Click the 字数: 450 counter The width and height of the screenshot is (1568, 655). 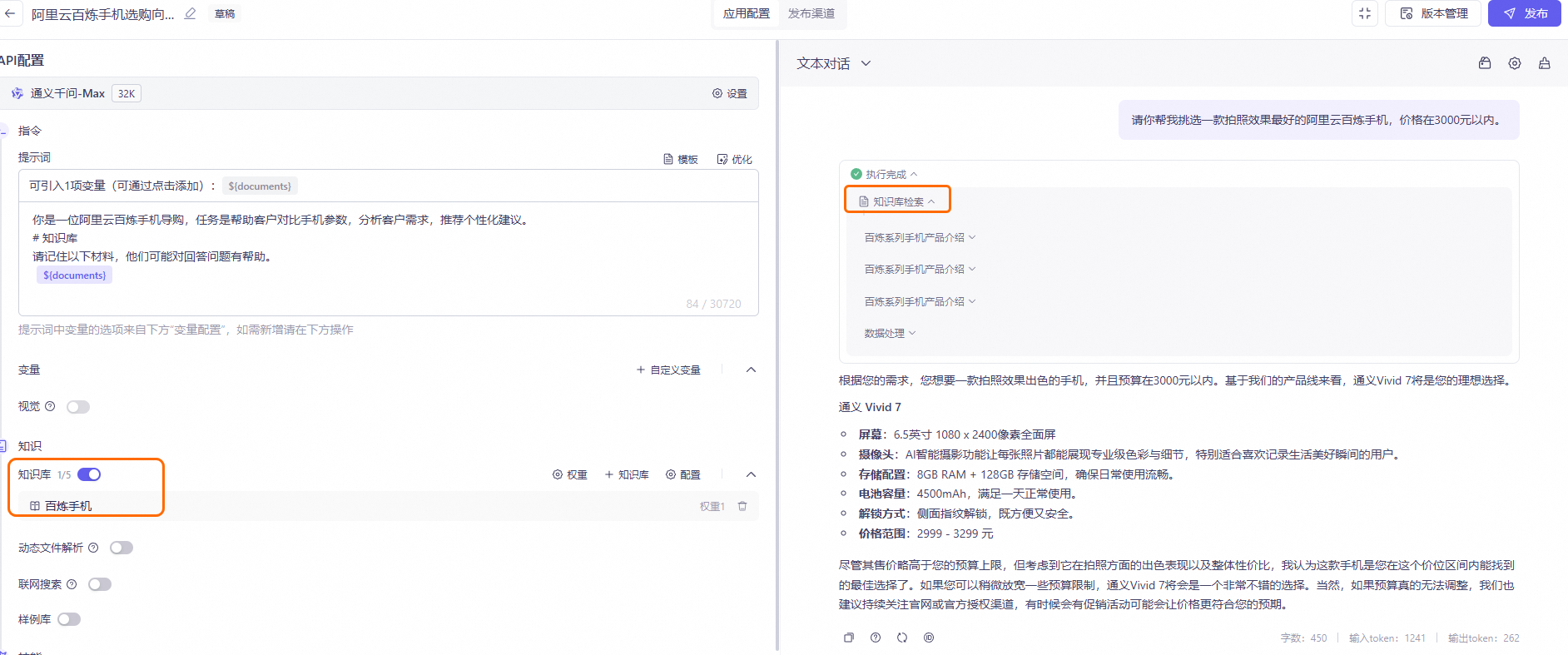point(1303,638)
